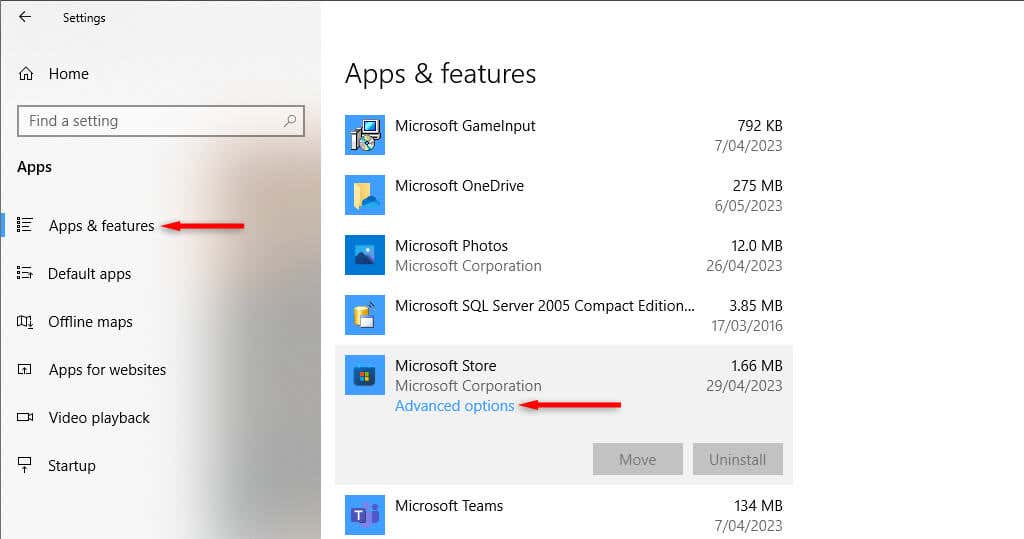Select Apps & features in sidebar
1024x539 pixels.
pyautogui.click(x=101, y=226)
